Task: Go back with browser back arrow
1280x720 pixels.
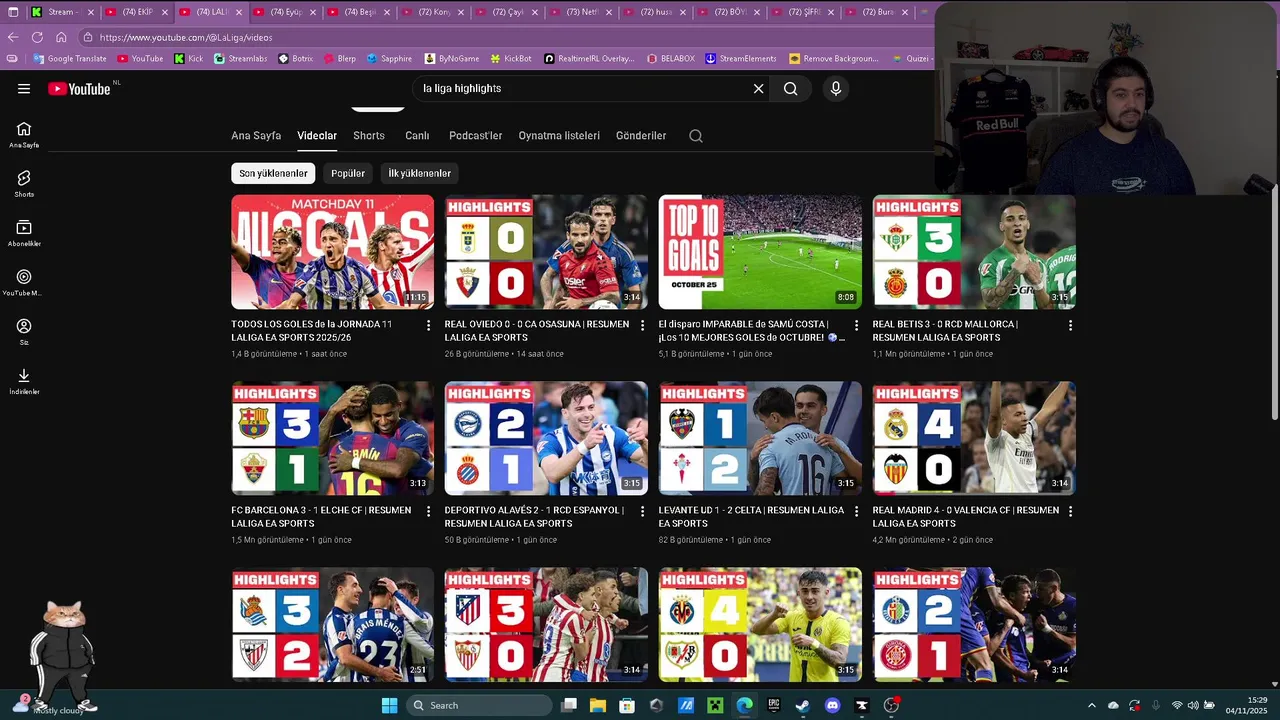Action: (x=13, y=37)
